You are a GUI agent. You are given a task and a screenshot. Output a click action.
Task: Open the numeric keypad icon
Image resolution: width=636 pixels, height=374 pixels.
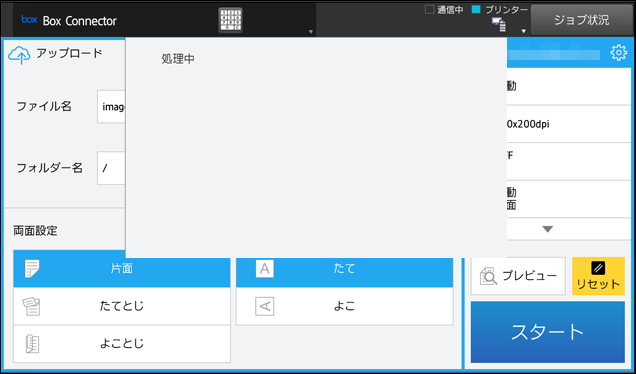pyautogui.click(x=230, y=20)
